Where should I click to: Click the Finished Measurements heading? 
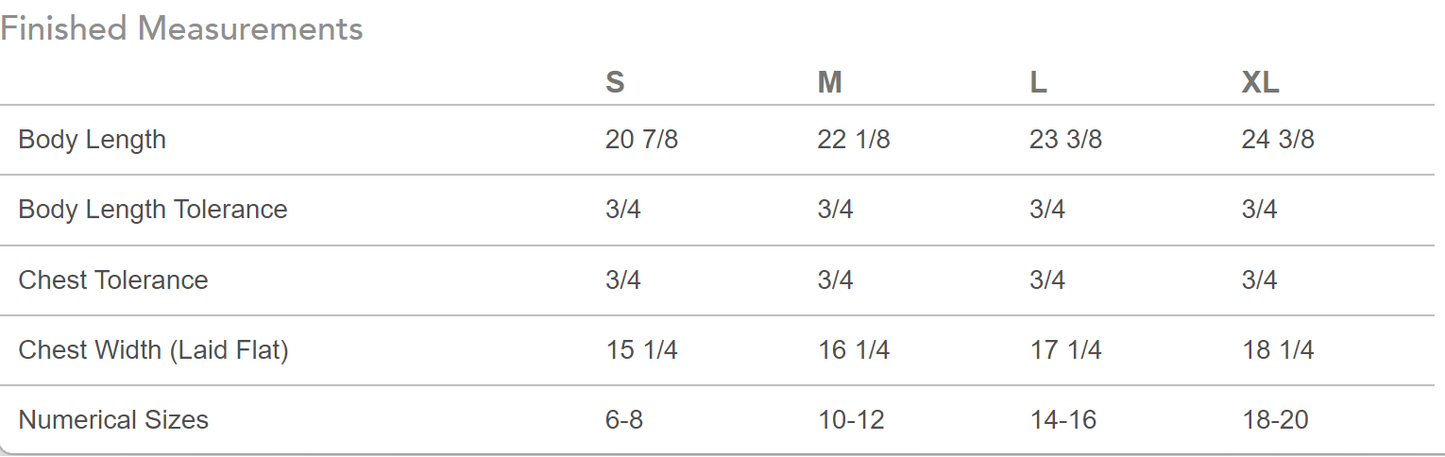[x=181, y=29]
